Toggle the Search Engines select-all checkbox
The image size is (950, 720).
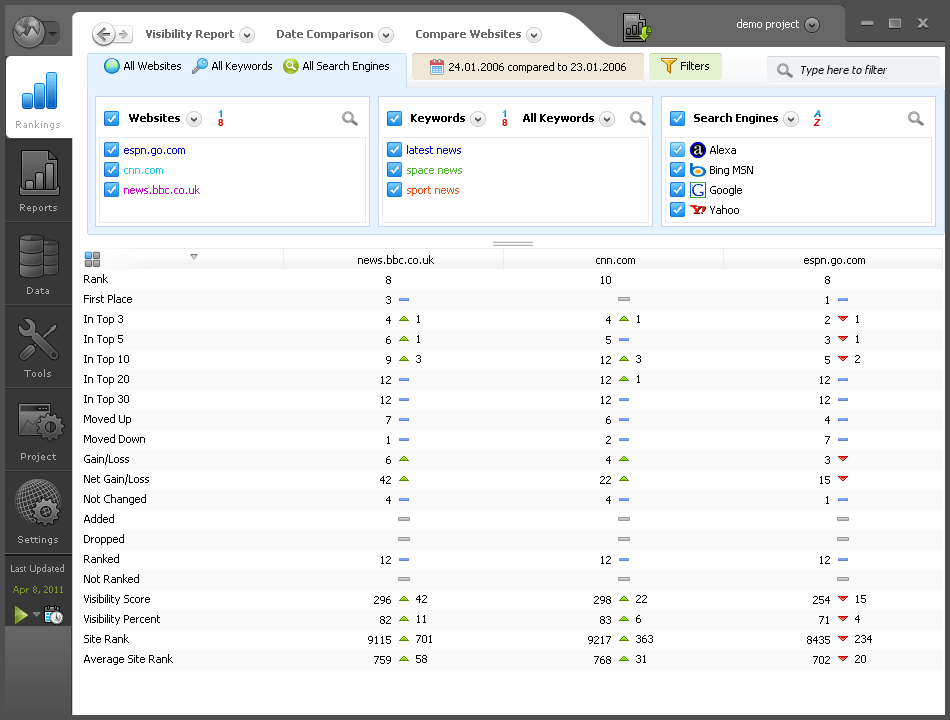[677, 118]
